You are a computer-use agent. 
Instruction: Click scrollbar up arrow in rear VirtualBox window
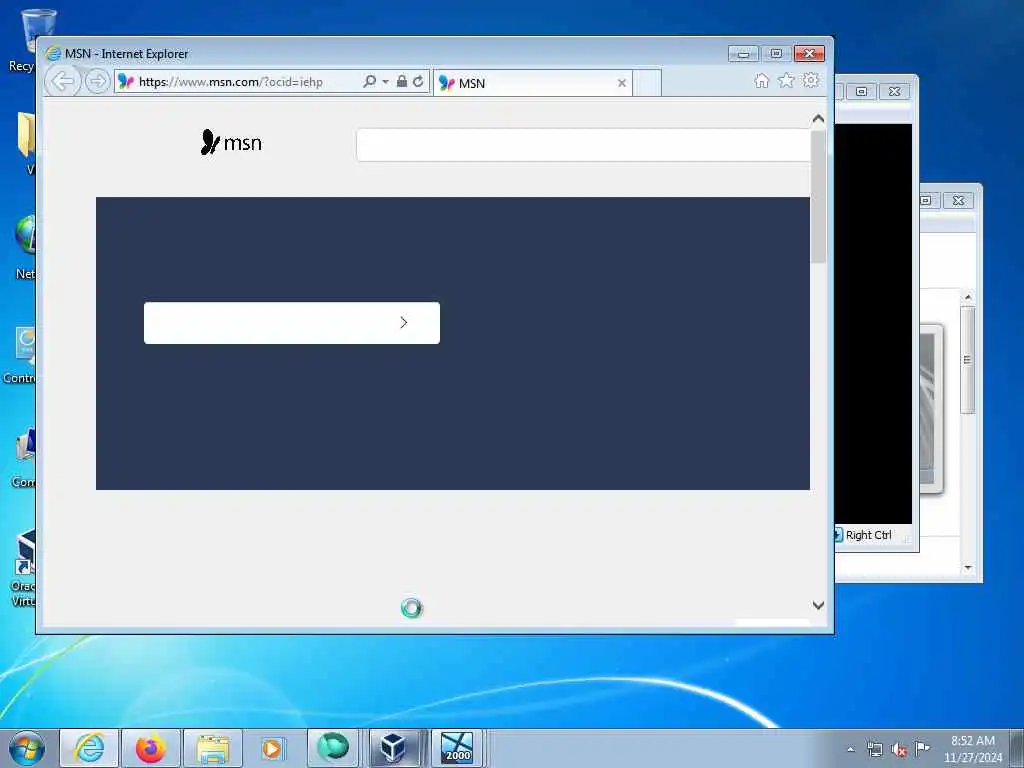[x=968, y=297]
